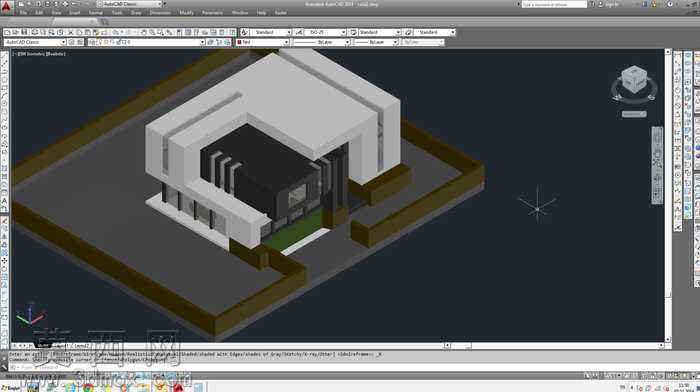The image size is (700, 392).
Task: Click the AutoCAD taskbar icon
Action: pos(179,387)
